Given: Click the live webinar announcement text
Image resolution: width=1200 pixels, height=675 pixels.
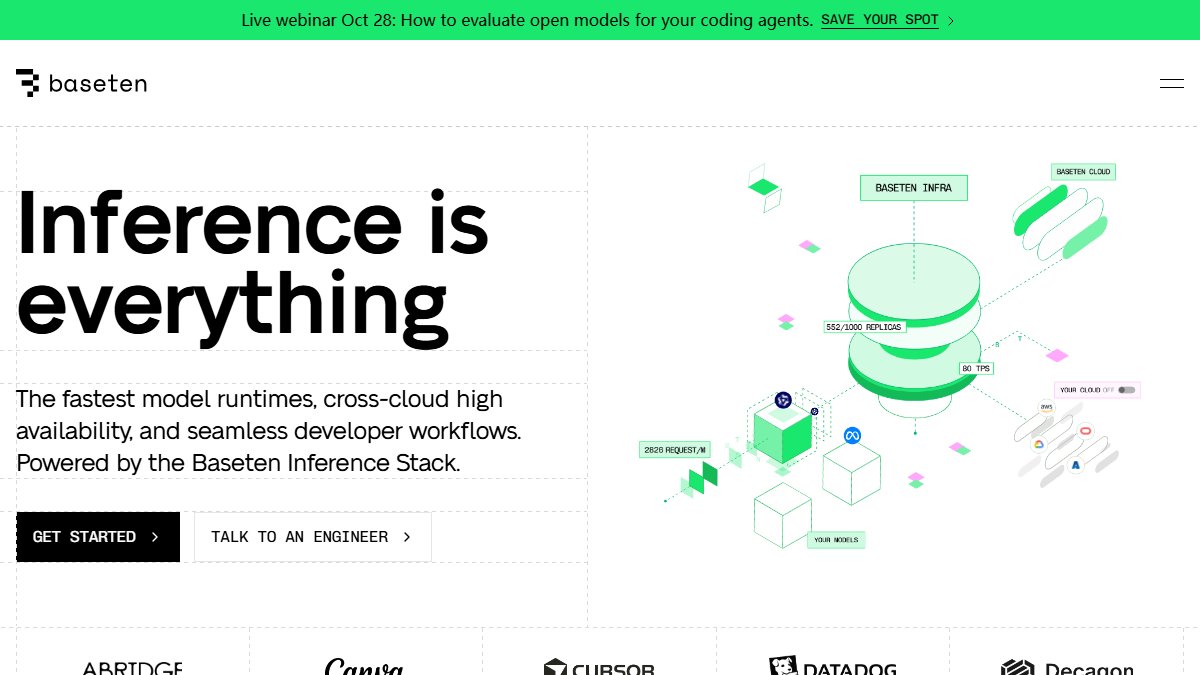Looking at the screenshot, I should 527,20.
